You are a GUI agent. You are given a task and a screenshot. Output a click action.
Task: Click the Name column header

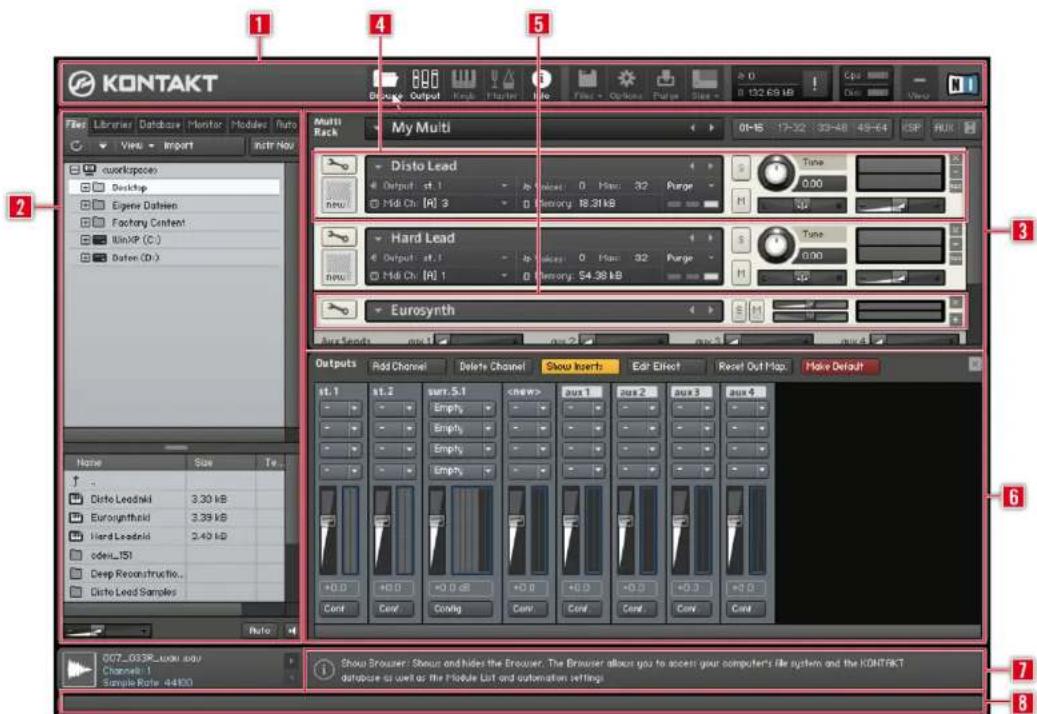coord(124,463)
